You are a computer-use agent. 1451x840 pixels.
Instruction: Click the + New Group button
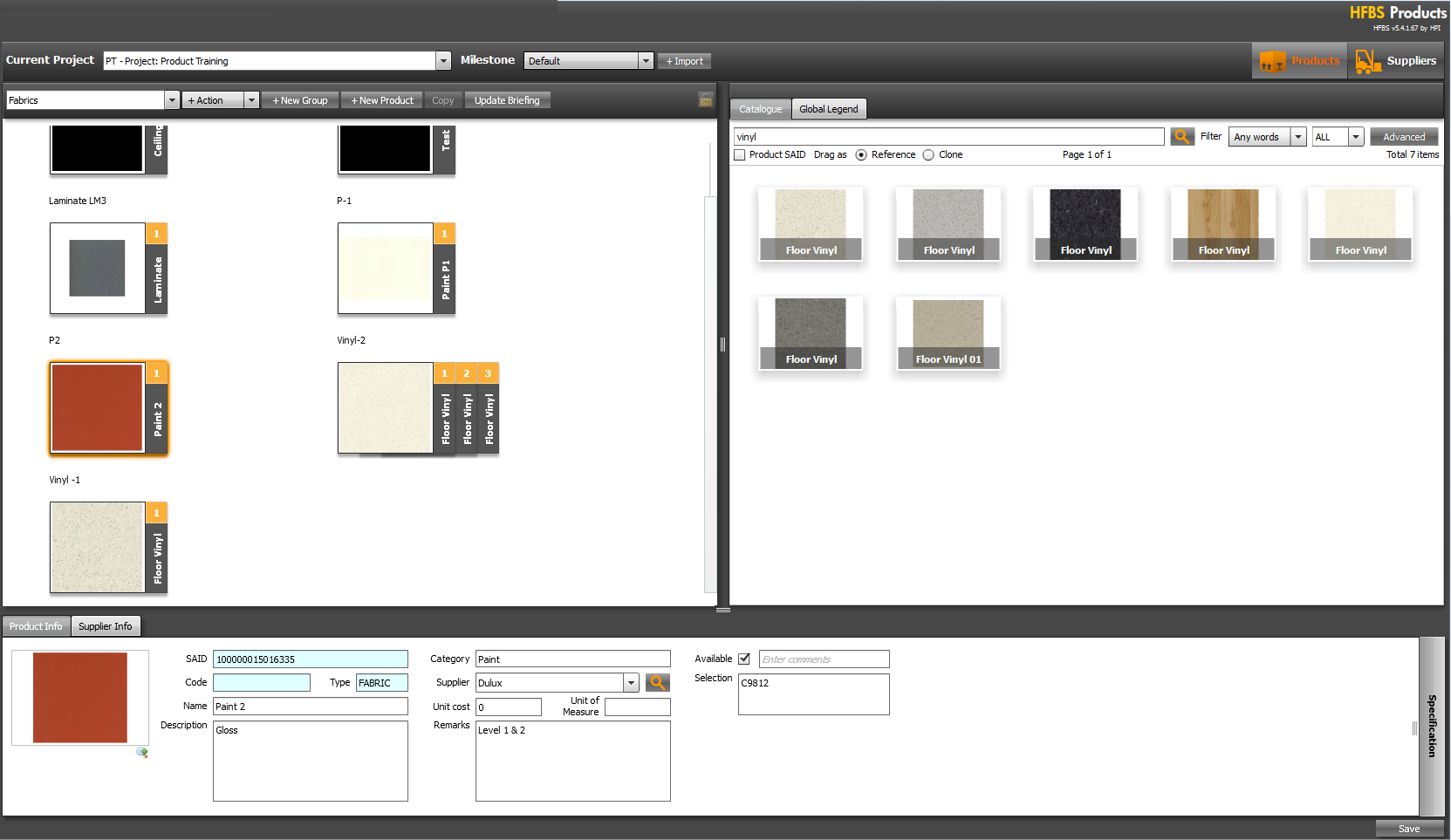pyautogui.click(x=300, y=100)
